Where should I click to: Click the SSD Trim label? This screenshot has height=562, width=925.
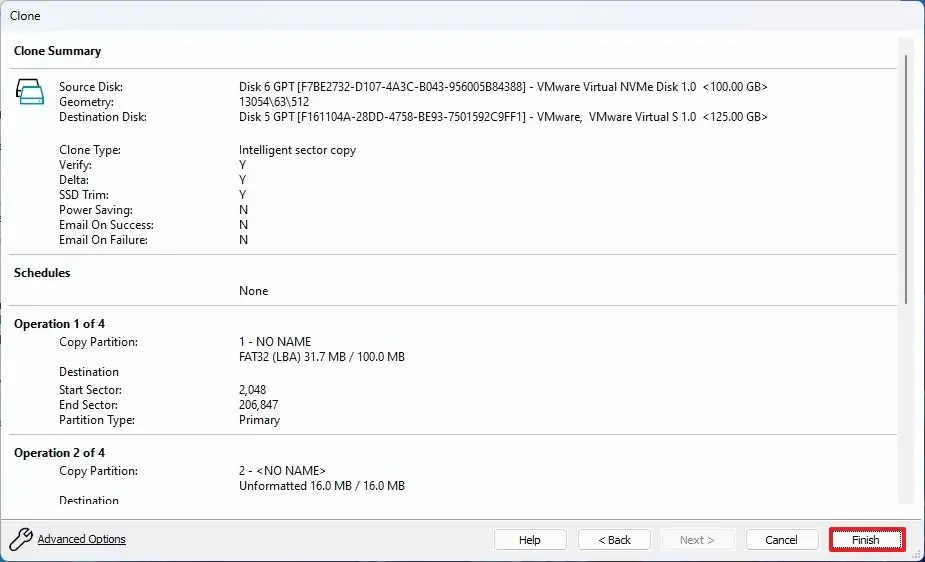tap(84, 195)
